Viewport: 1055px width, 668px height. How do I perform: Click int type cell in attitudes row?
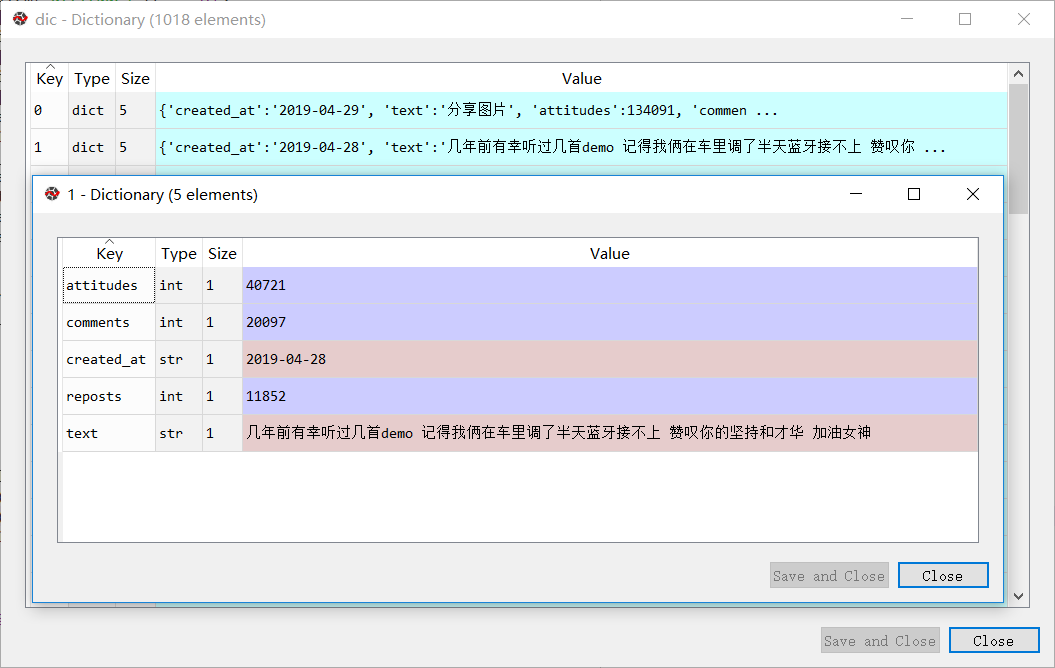click(x=179, y=285)
